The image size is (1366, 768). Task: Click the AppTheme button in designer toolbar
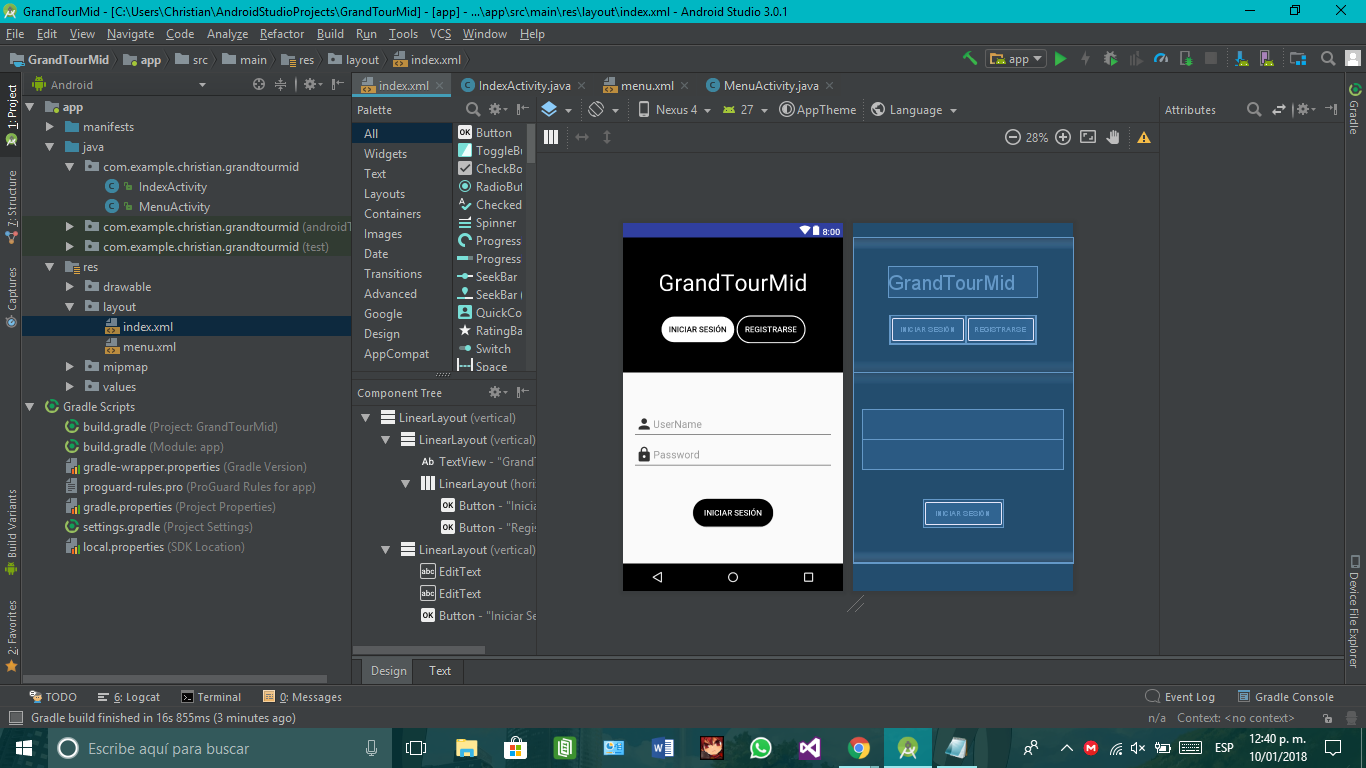tap(819, 110)
